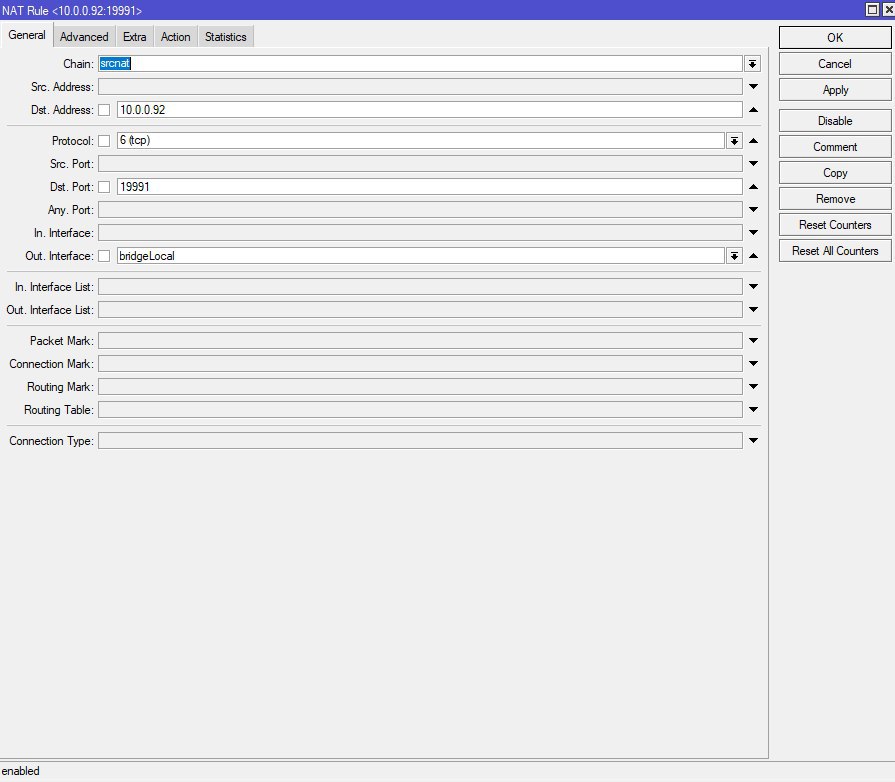Viewport: 895px width, 782px height.
Task: Collapse the Out. Interface field
Action: point(753,256)
